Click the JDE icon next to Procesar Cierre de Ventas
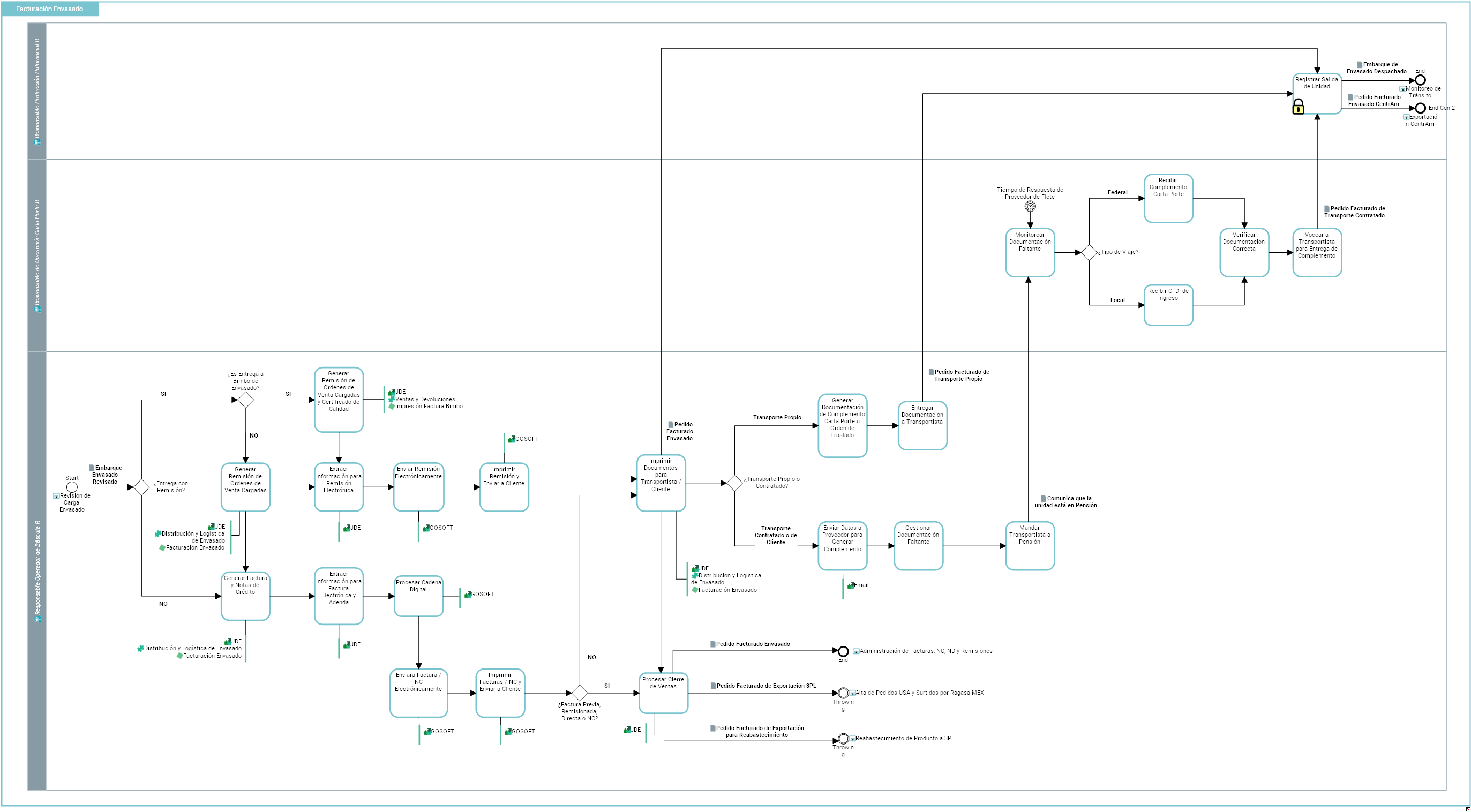The image size is (1471, 812). click(x=627, y=730)
